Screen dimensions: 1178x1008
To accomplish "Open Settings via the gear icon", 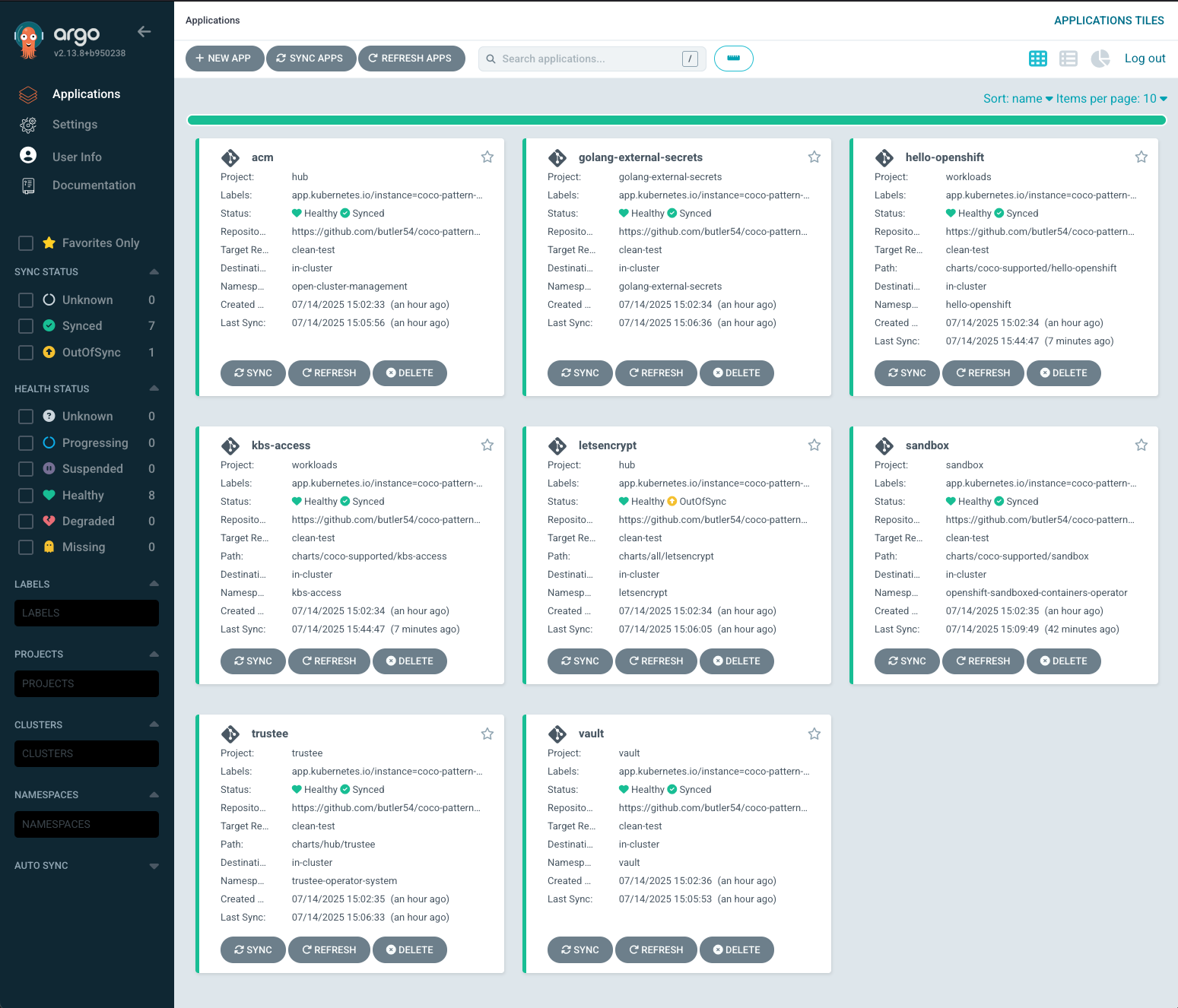I will [28, 125].
